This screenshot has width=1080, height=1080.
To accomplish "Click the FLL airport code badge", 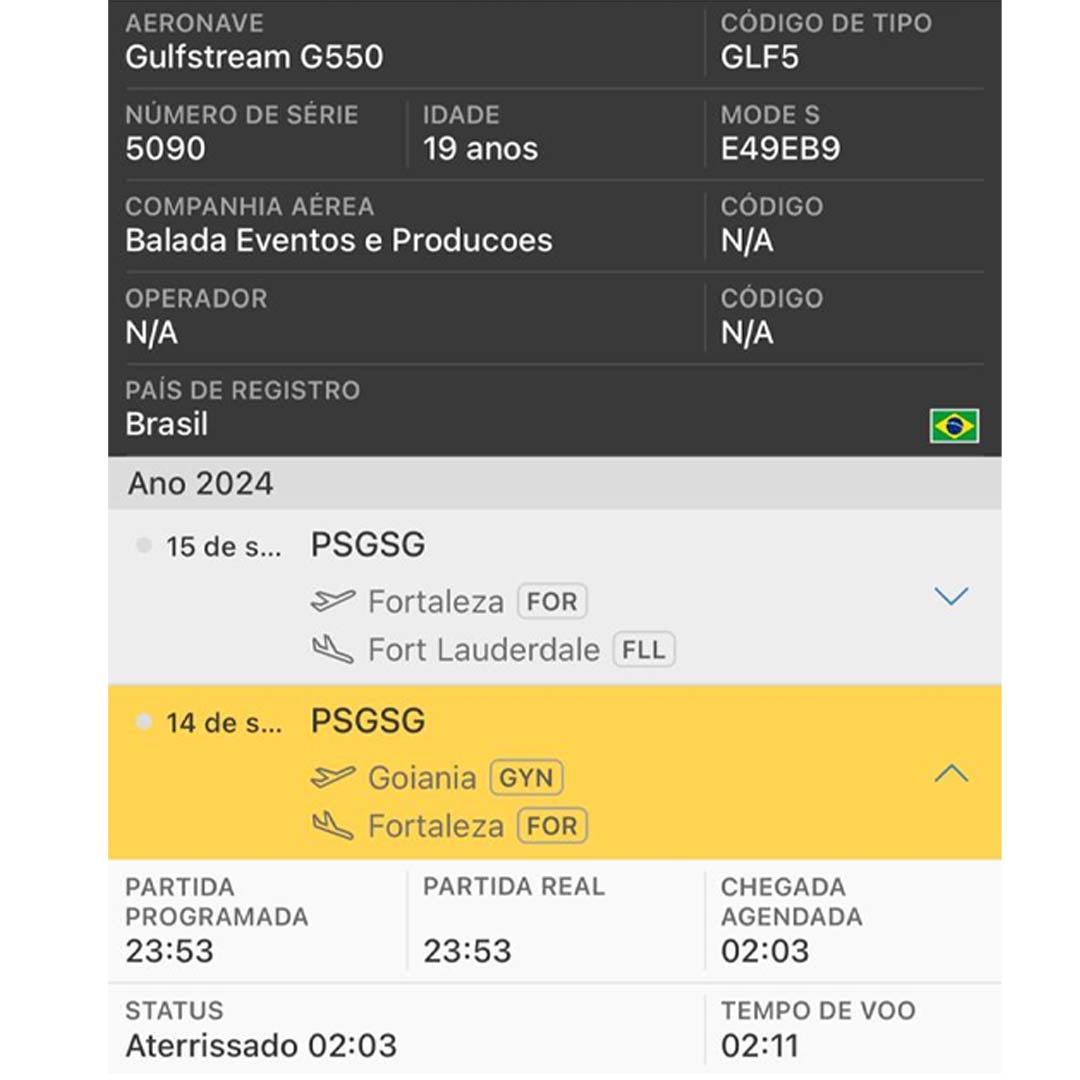I will (643, 650).
